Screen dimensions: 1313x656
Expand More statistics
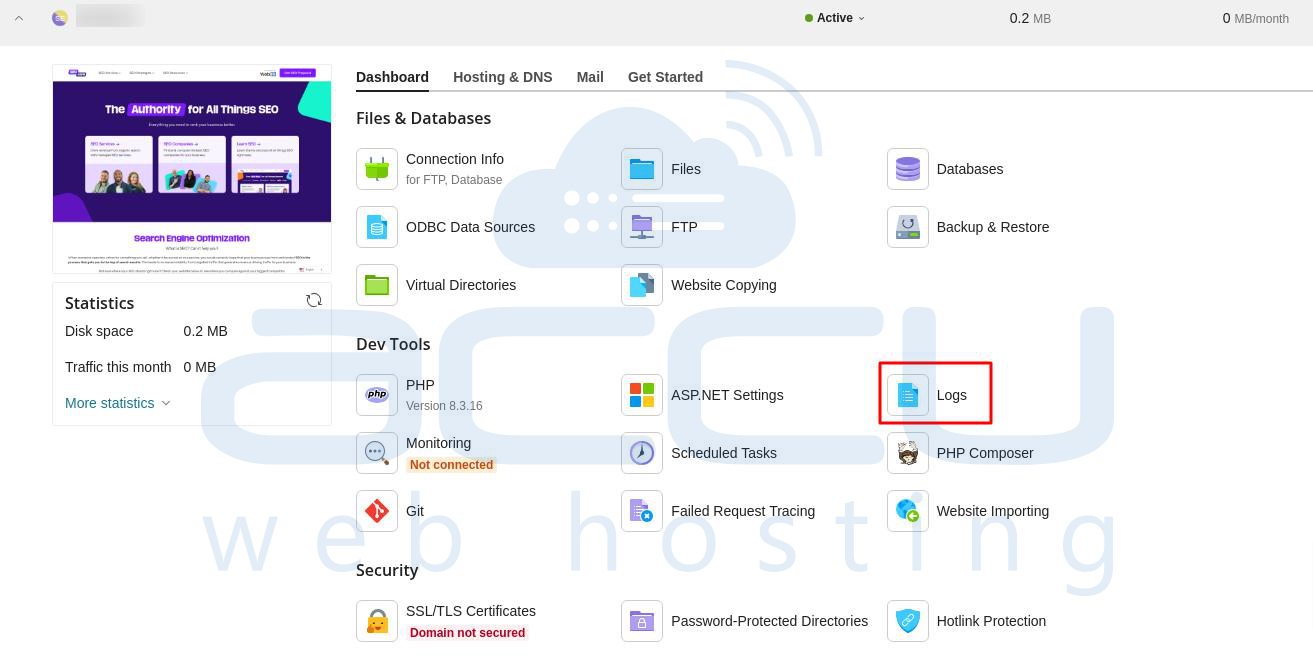[x=118, y=403]
